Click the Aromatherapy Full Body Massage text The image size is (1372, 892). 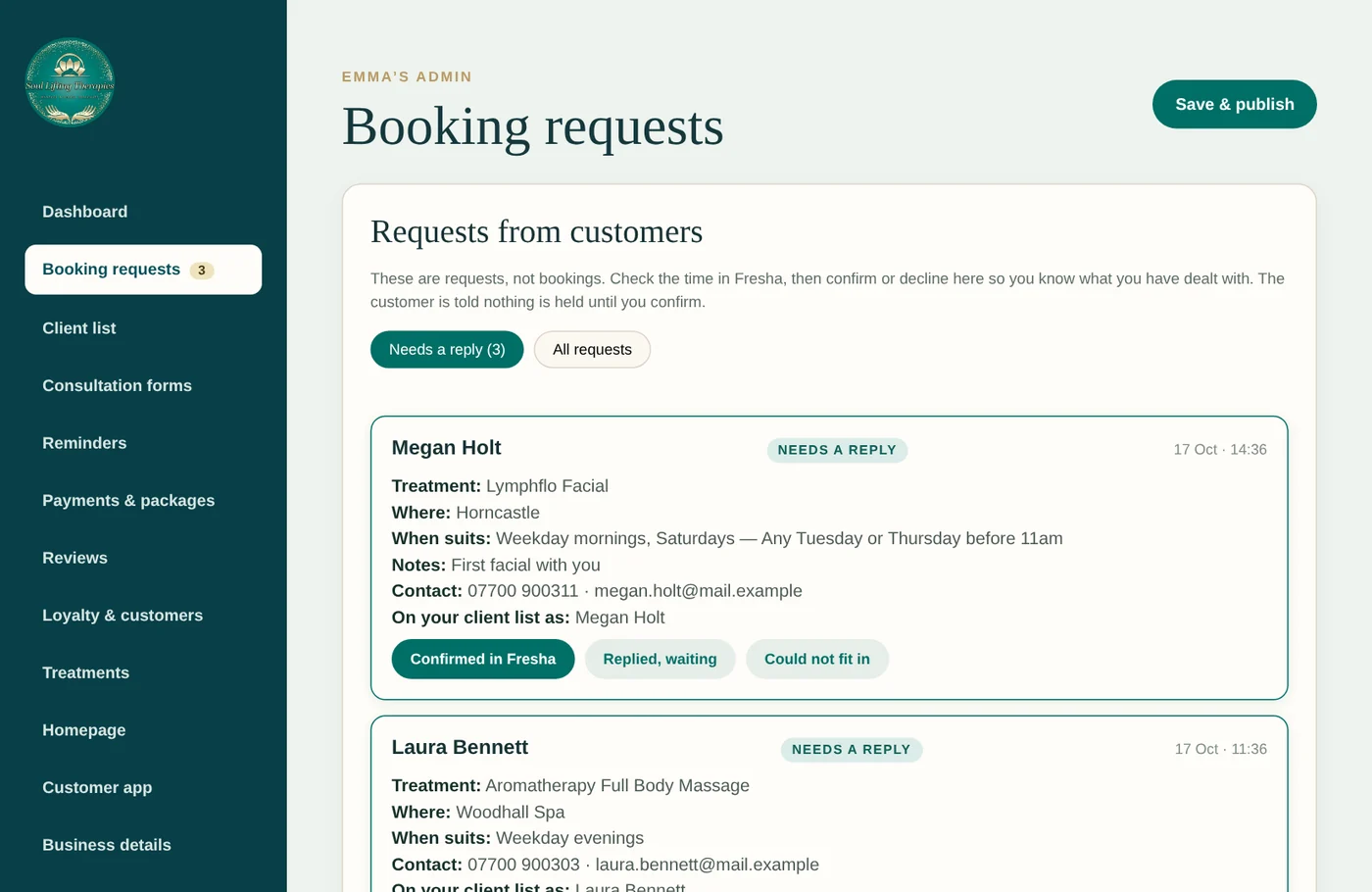tap(617, 786)
